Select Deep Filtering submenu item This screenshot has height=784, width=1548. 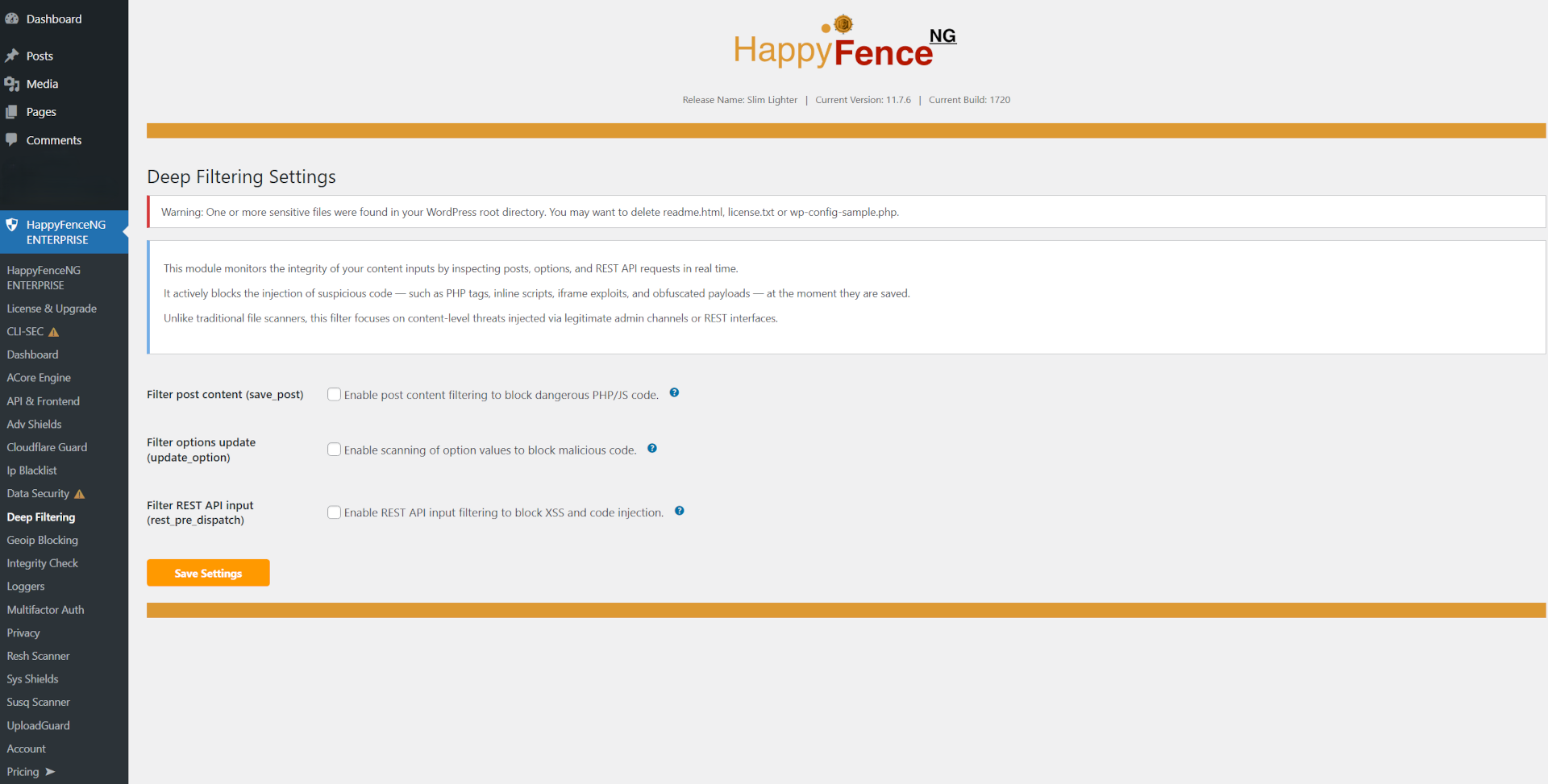click(40, 517)
